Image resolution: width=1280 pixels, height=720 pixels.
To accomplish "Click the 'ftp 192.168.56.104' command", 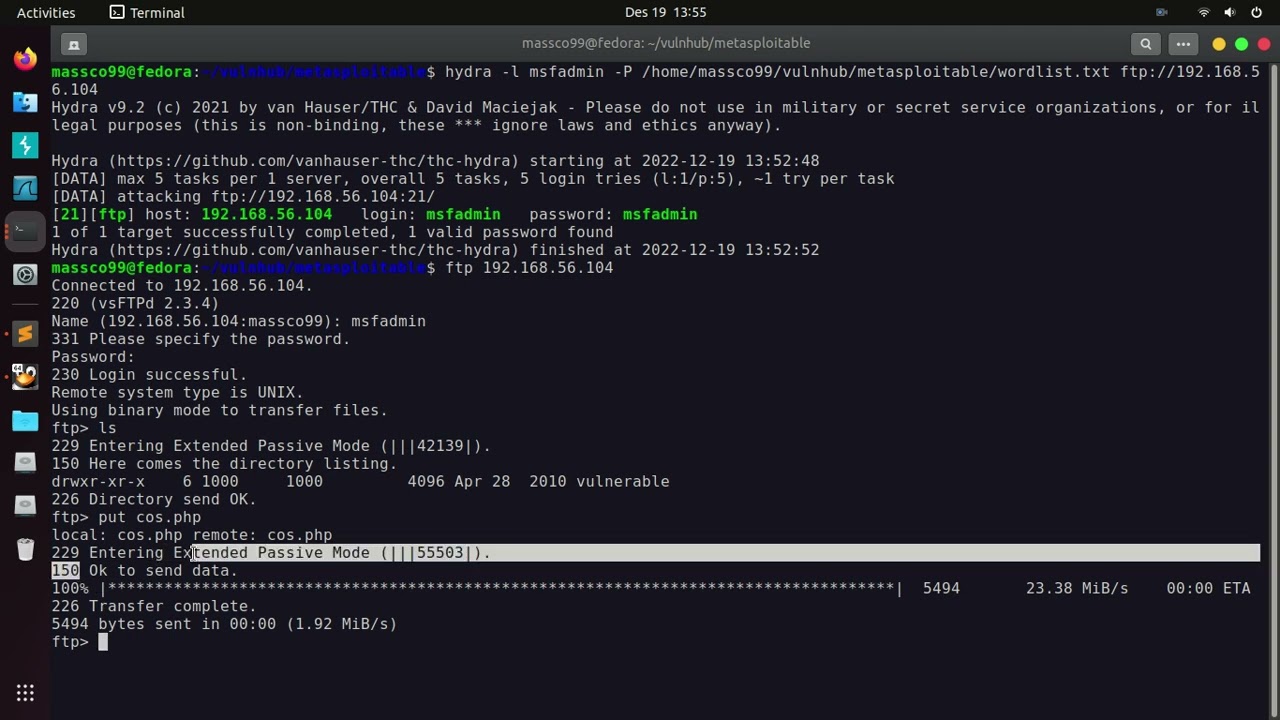I will 529,268.
